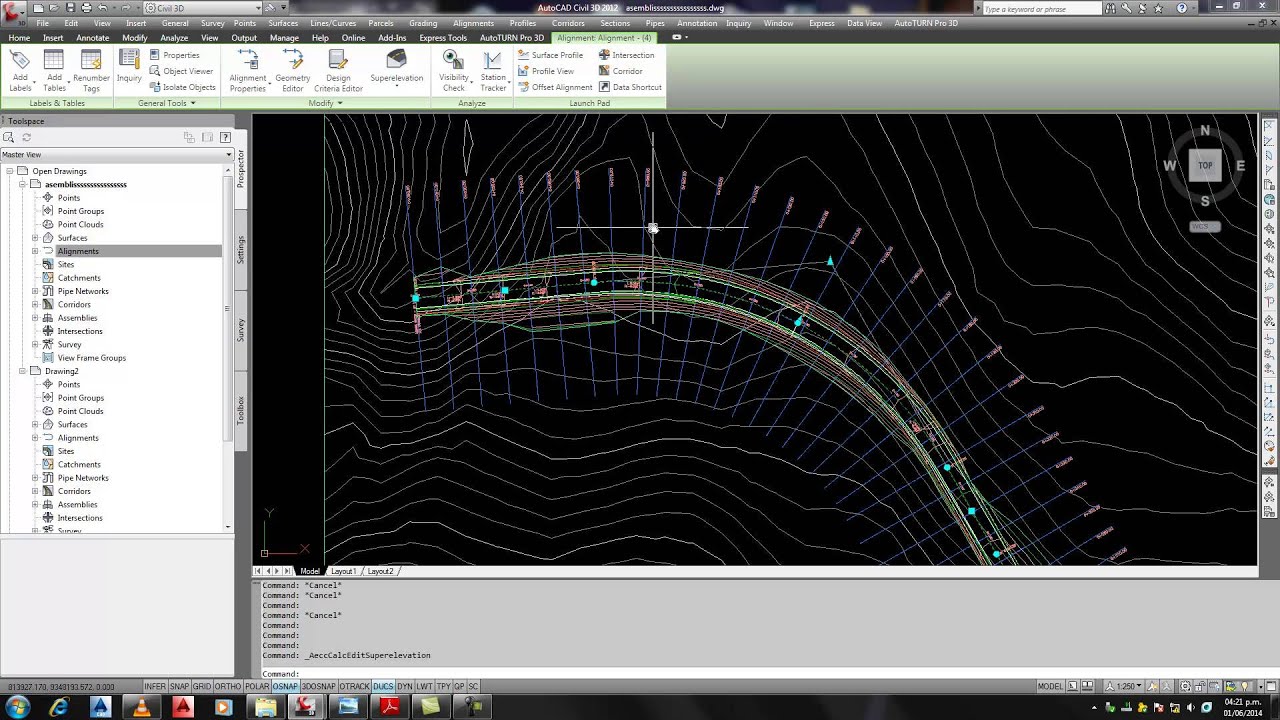Expand the Modify panel dropdown
1280x720 pixels.
point(326,103)
